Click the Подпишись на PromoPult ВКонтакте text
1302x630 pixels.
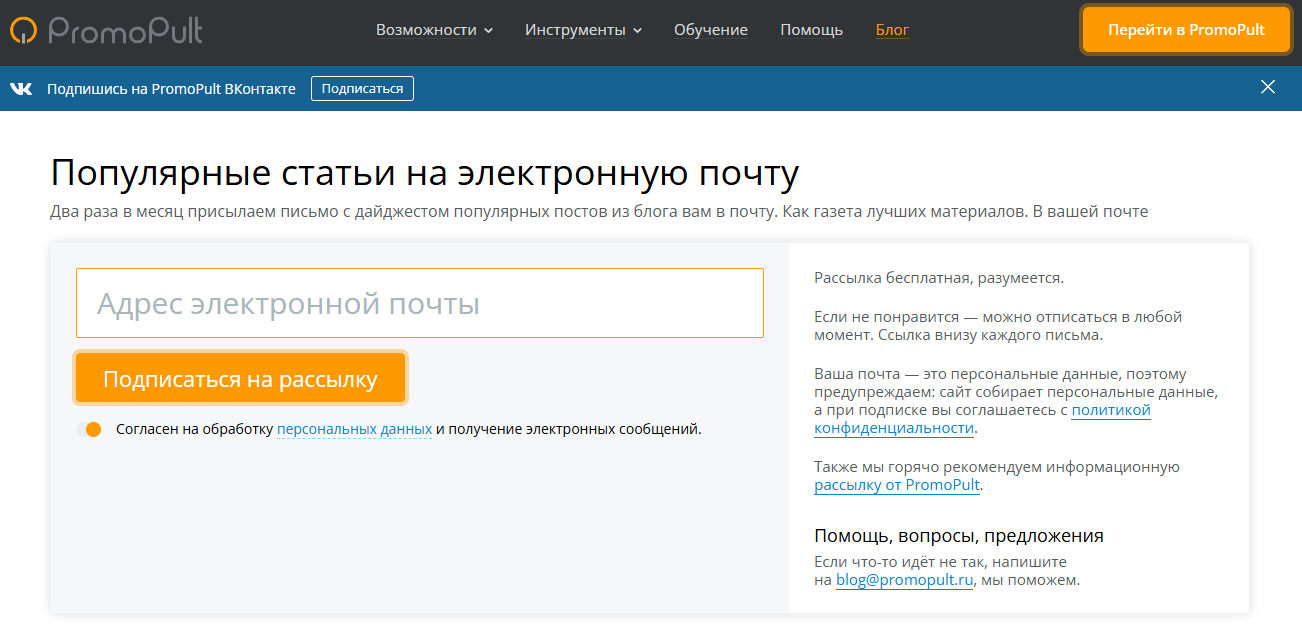(171, 89)
